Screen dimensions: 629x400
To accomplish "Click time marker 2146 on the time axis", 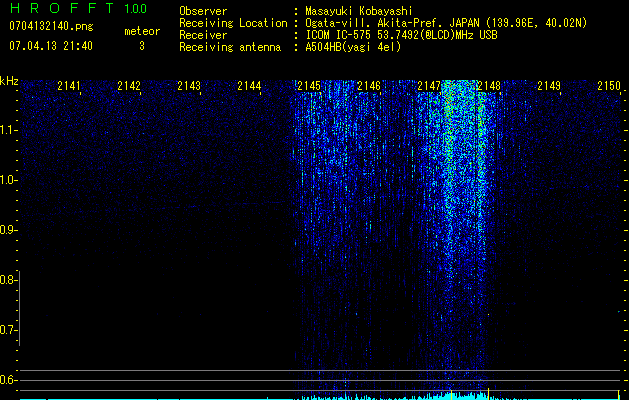I will point(369,86).
